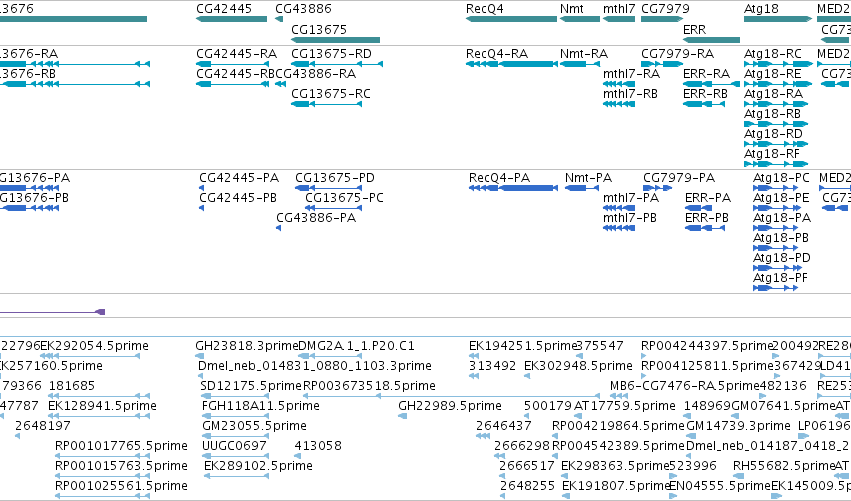
Task: Click the 413058 EST label
Action: tap(318, 446)
